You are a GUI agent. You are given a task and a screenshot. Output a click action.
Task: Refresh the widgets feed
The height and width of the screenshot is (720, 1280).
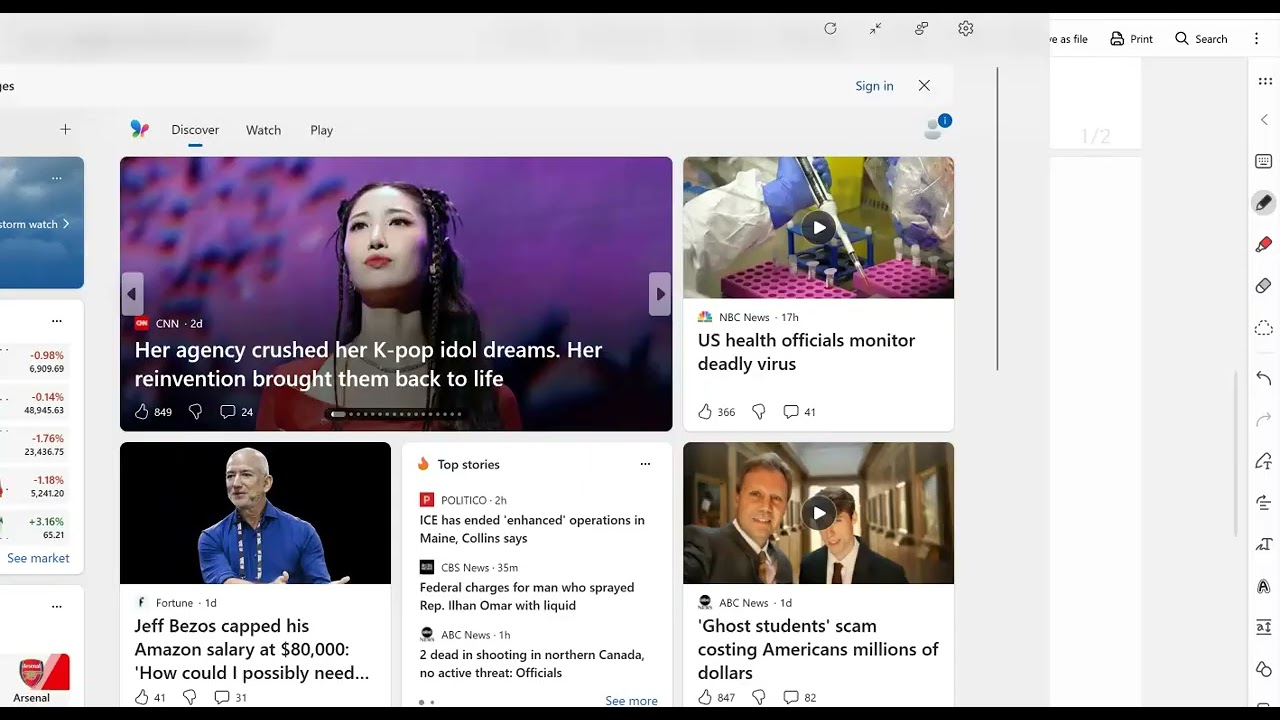coord(830,29)
